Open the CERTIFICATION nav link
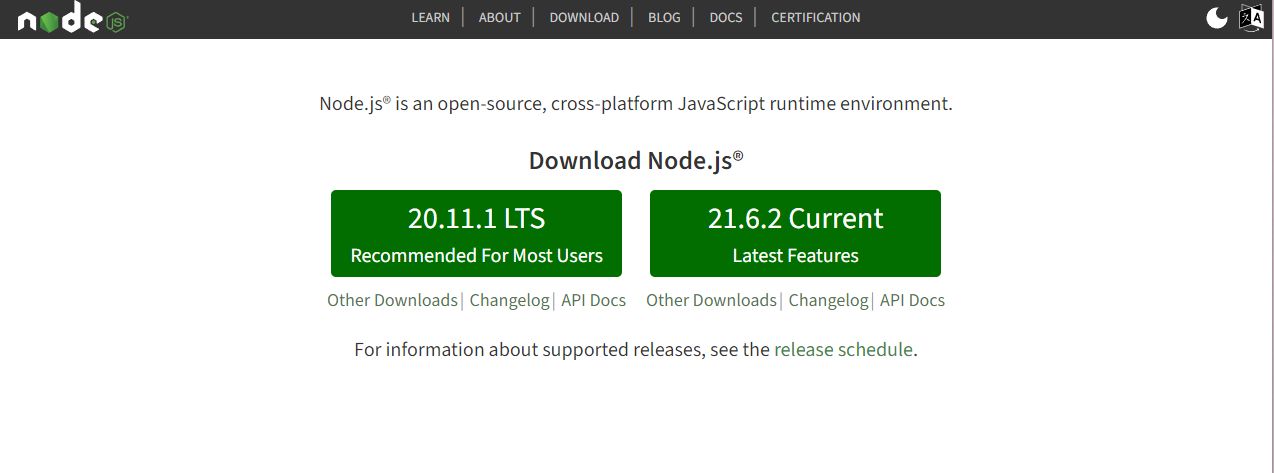Screen dimensions: 1274x473 point(816,17)
